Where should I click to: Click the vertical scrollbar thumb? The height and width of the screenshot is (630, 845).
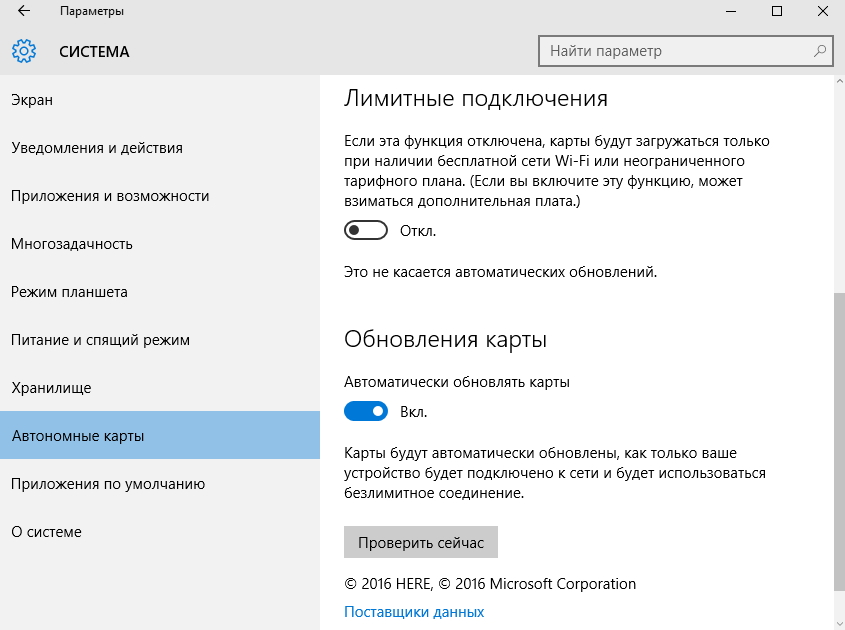tap(838, 440)
